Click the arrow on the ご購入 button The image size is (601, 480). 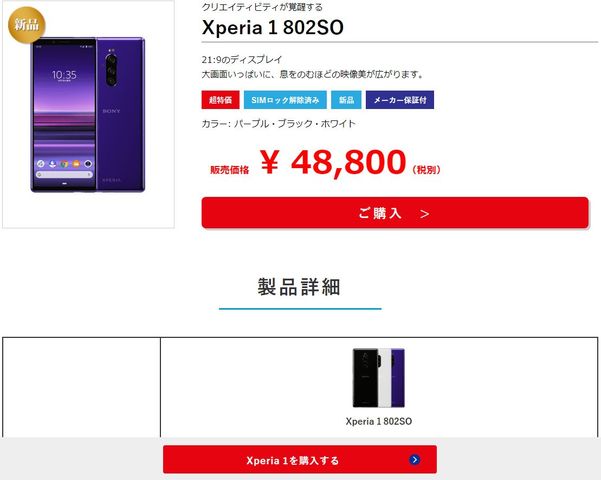click(424, 214)
